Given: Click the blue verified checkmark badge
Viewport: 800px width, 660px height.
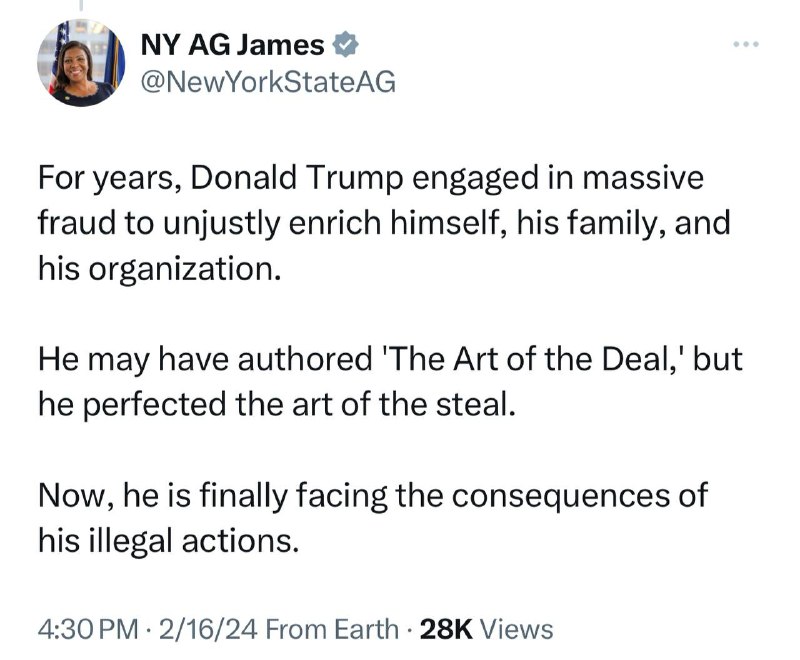Looking at the screenshot, I should [345, 44].
